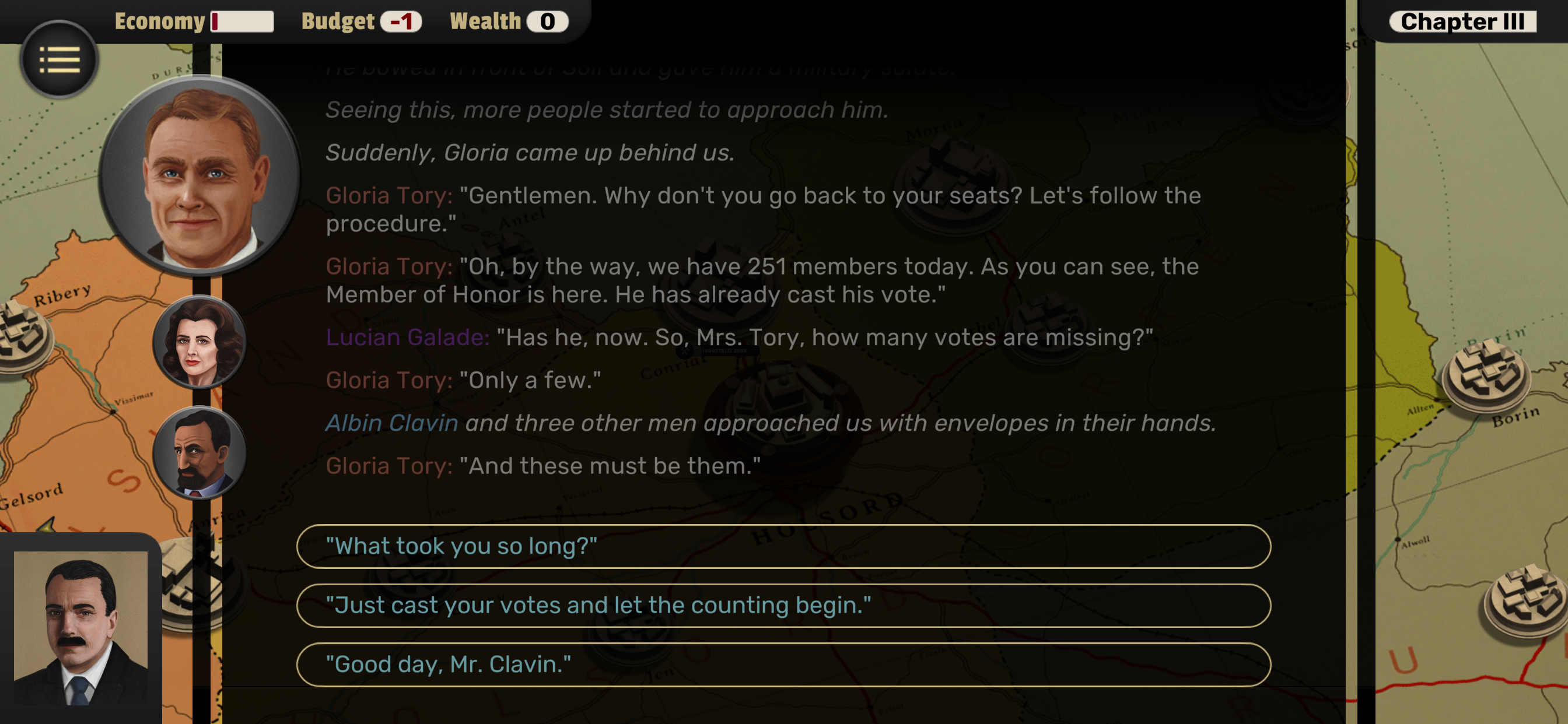The height and width of the screenshot is (724, 1568).
Task: Click the Economy progress bar
Action: 242,22
